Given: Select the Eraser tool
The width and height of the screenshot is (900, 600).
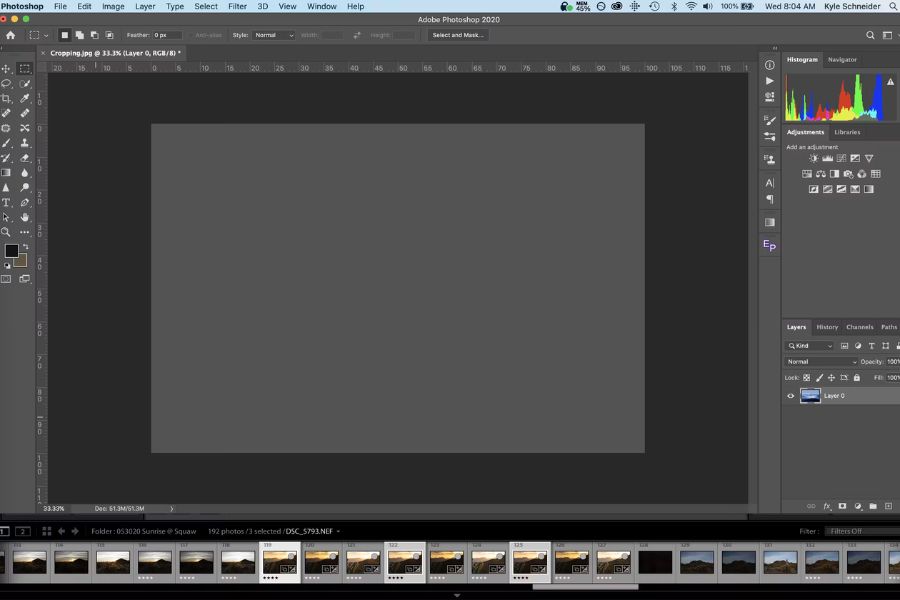Looking at the screenshot, I should (x=25, y=158).
